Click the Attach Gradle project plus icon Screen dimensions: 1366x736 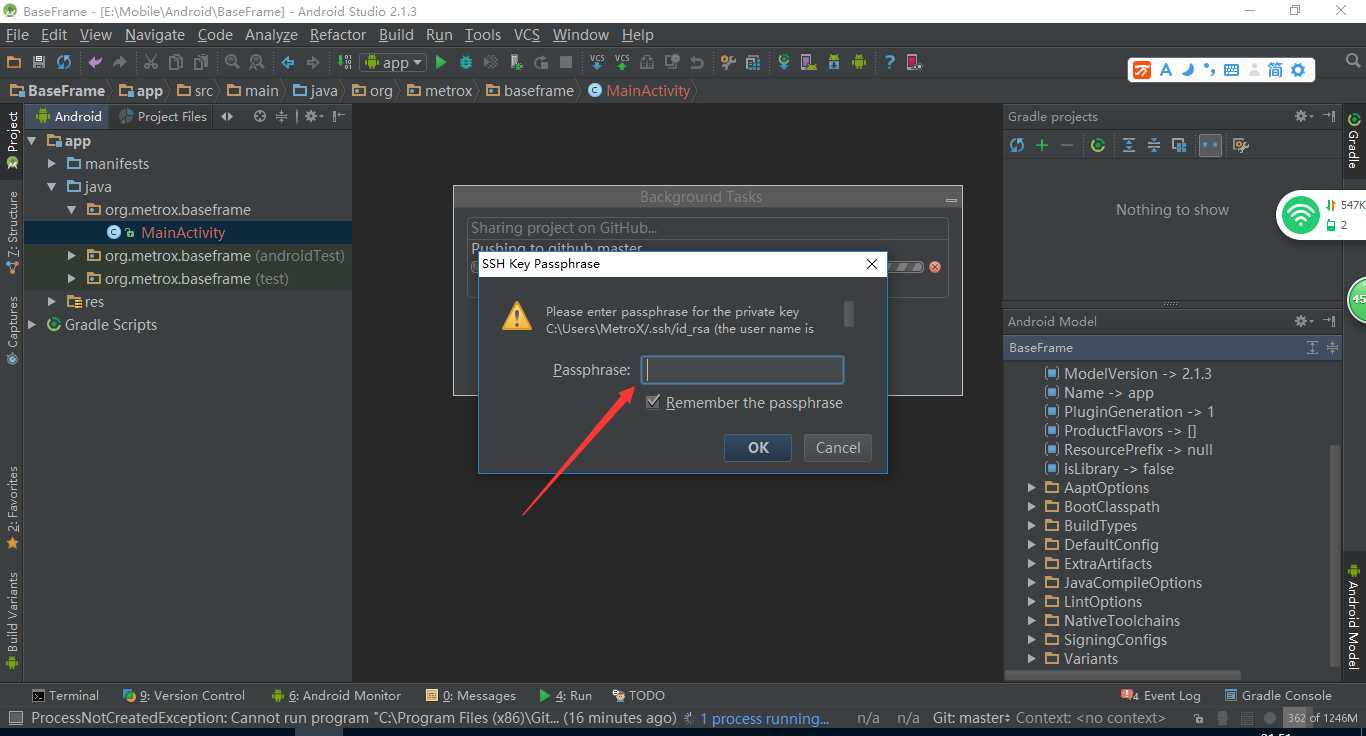tap(1042, 145)
